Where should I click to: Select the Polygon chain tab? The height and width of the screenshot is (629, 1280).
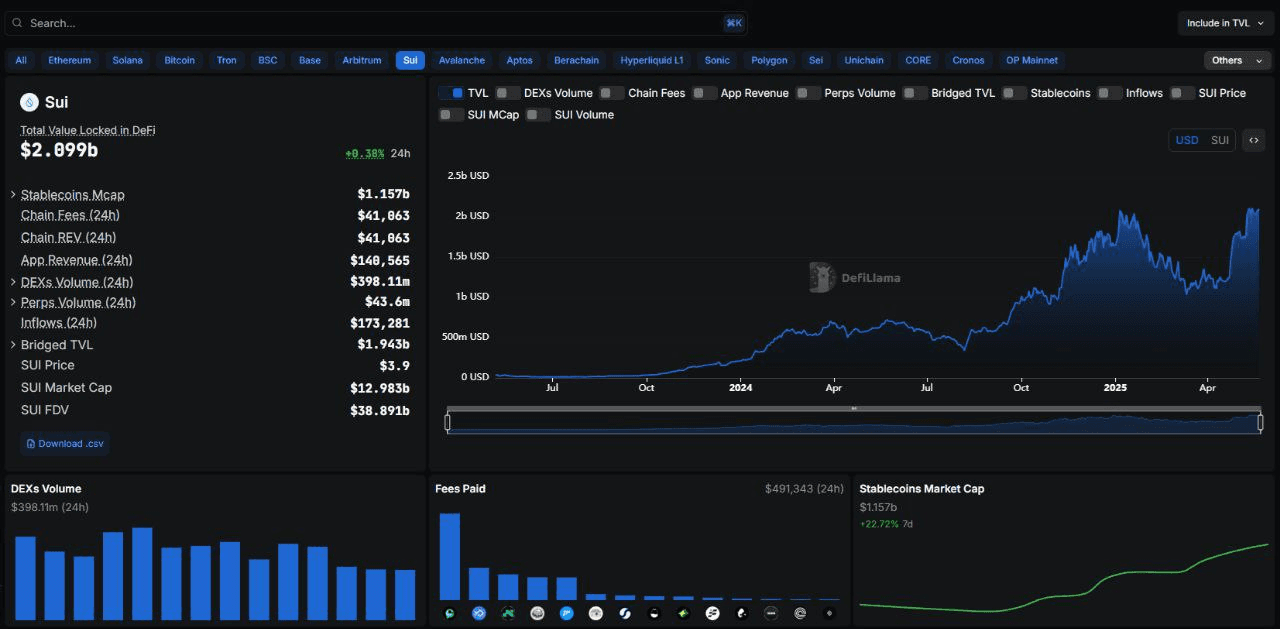pos(770,60)
